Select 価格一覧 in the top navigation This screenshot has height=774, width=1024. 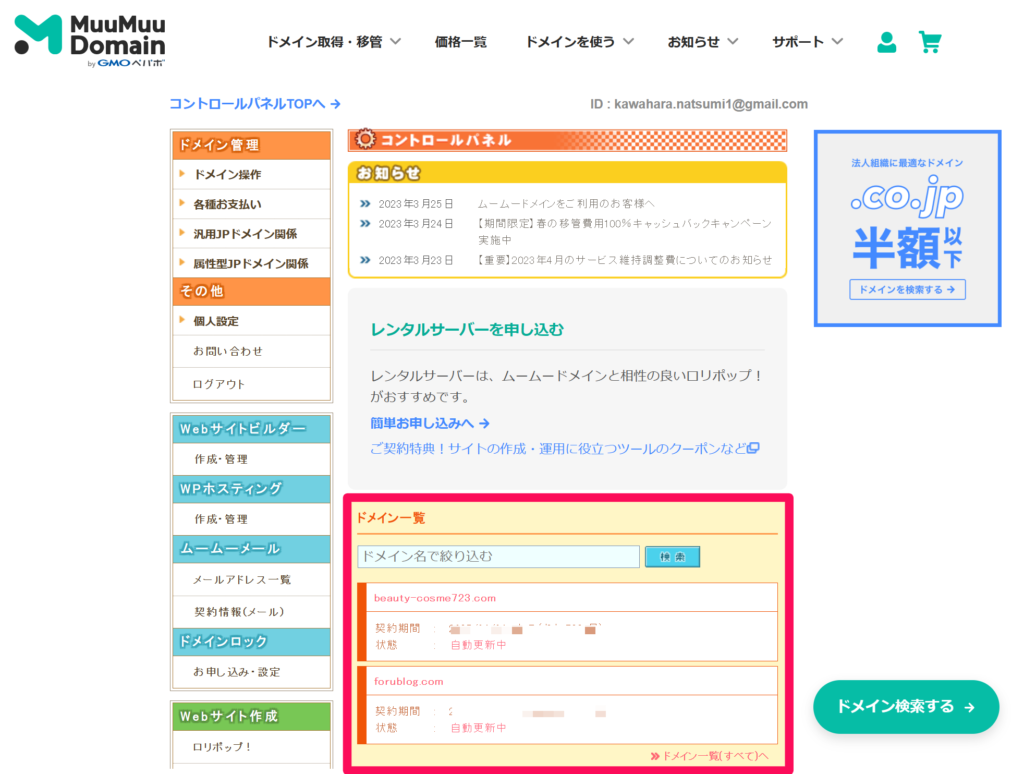coord(461,43)
